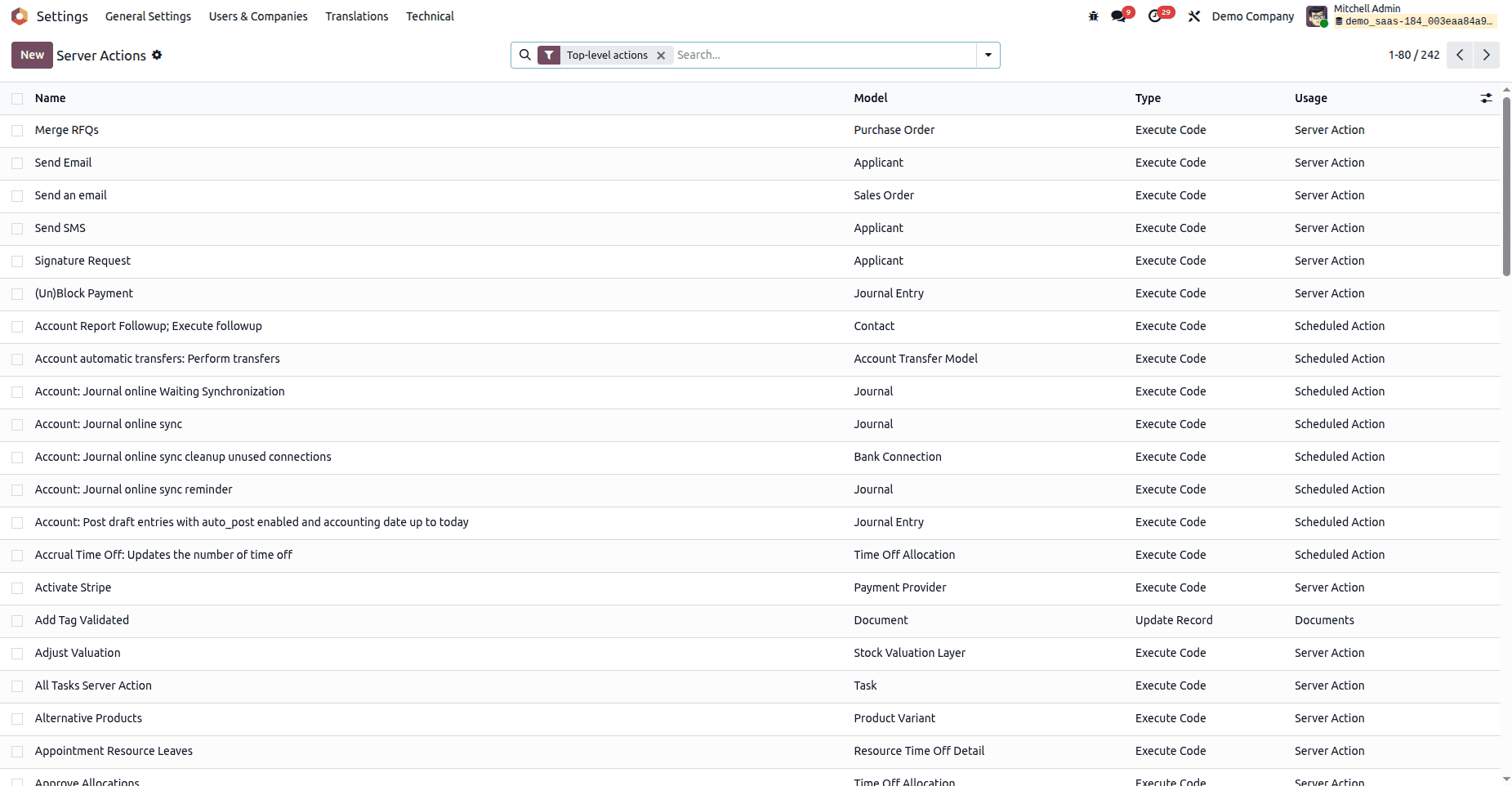Go to the next page of records

pyautogui.click(x=1487, y=55)
